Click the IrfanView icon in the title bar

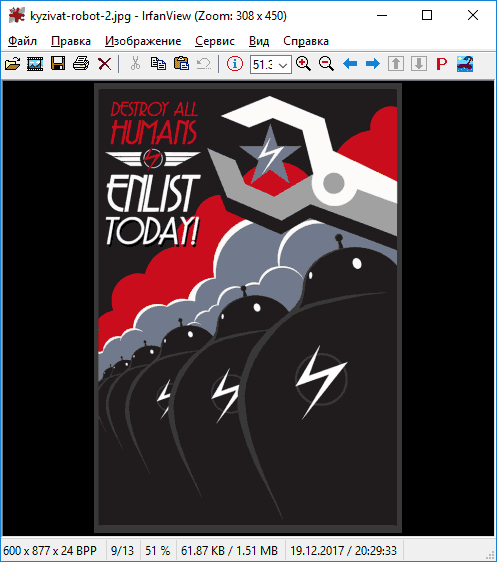(x=17, y=15)
